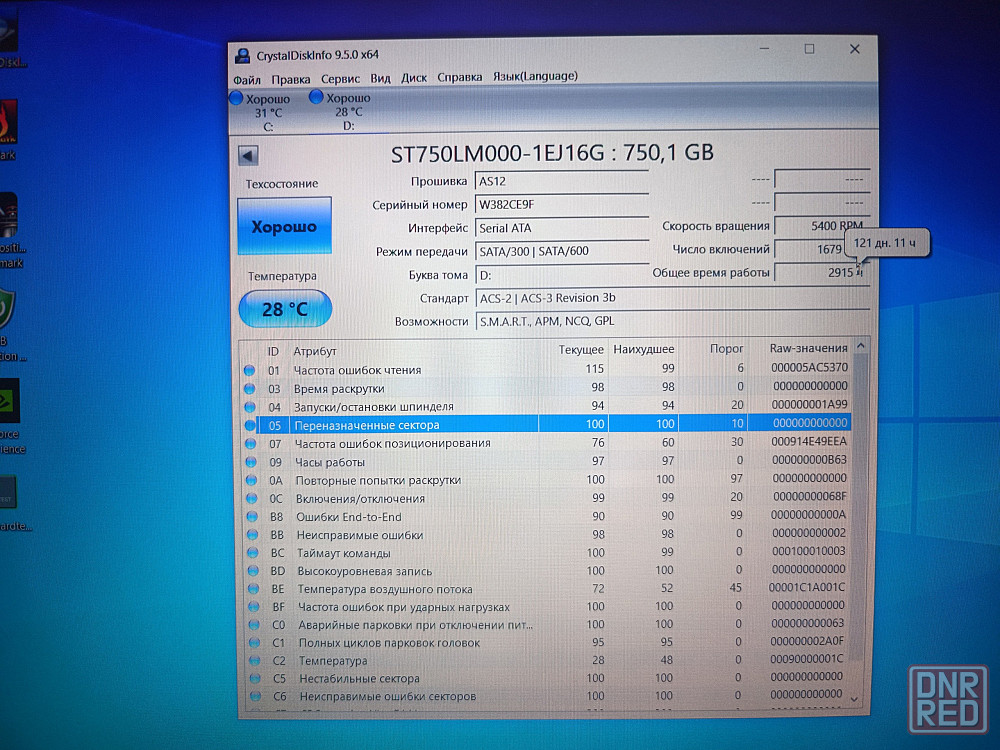Select the Ошибки End-to-End attribute text
Screen dimensions: 1000x750
[349, 517]
